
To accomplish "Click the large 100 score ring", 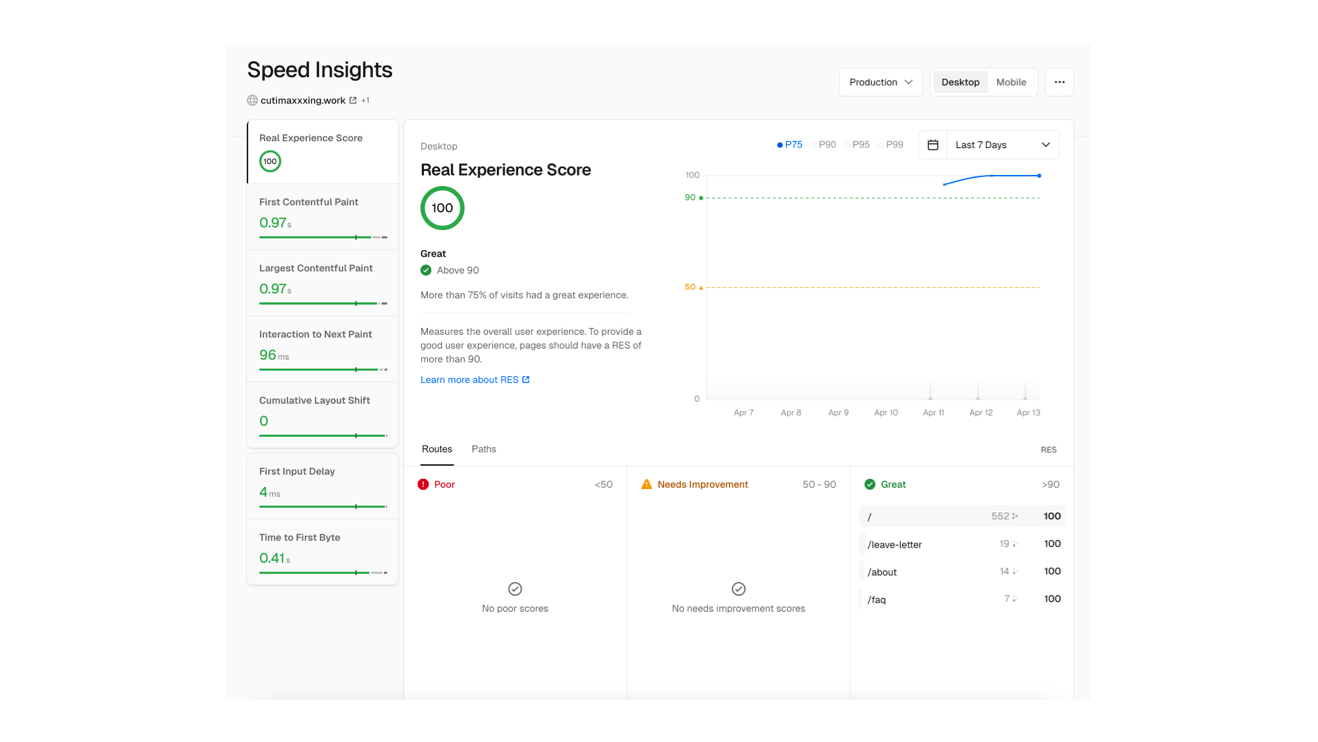I will tap(442, 208).
